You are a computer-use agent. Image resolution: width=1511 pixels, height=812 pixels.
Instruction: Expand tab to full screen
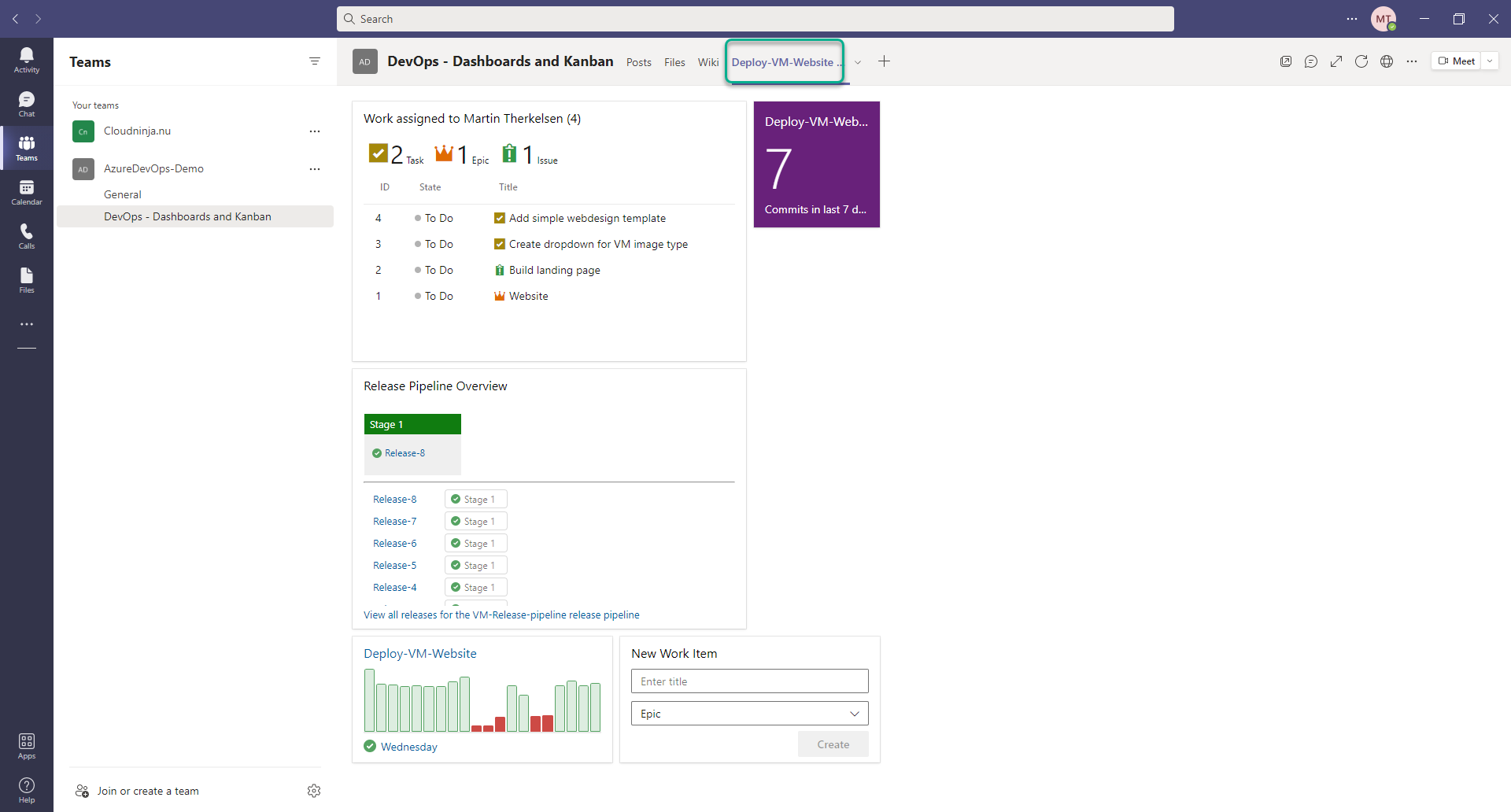tap(1336, 61)
